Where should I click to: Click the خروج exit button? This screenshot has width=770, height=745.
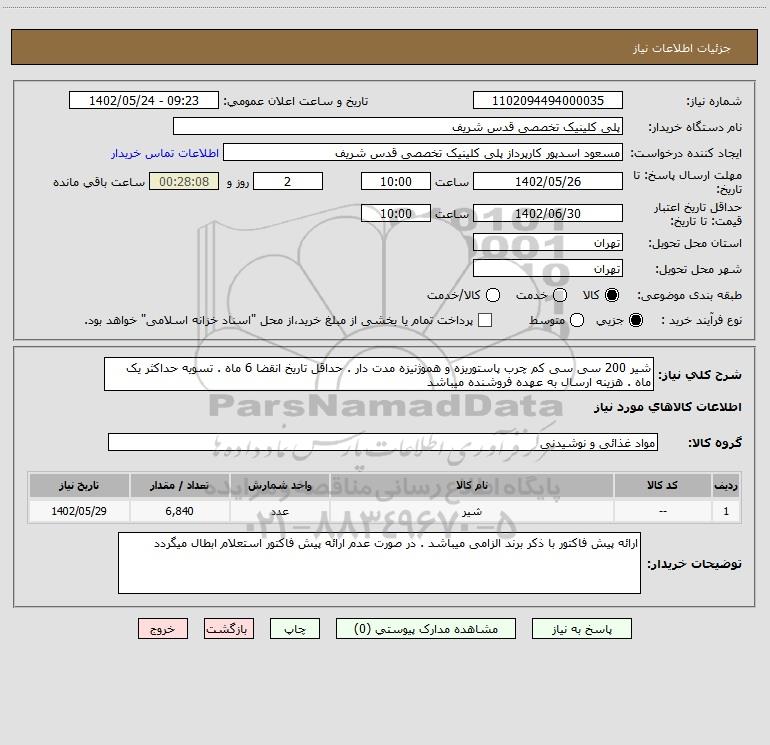163,629
